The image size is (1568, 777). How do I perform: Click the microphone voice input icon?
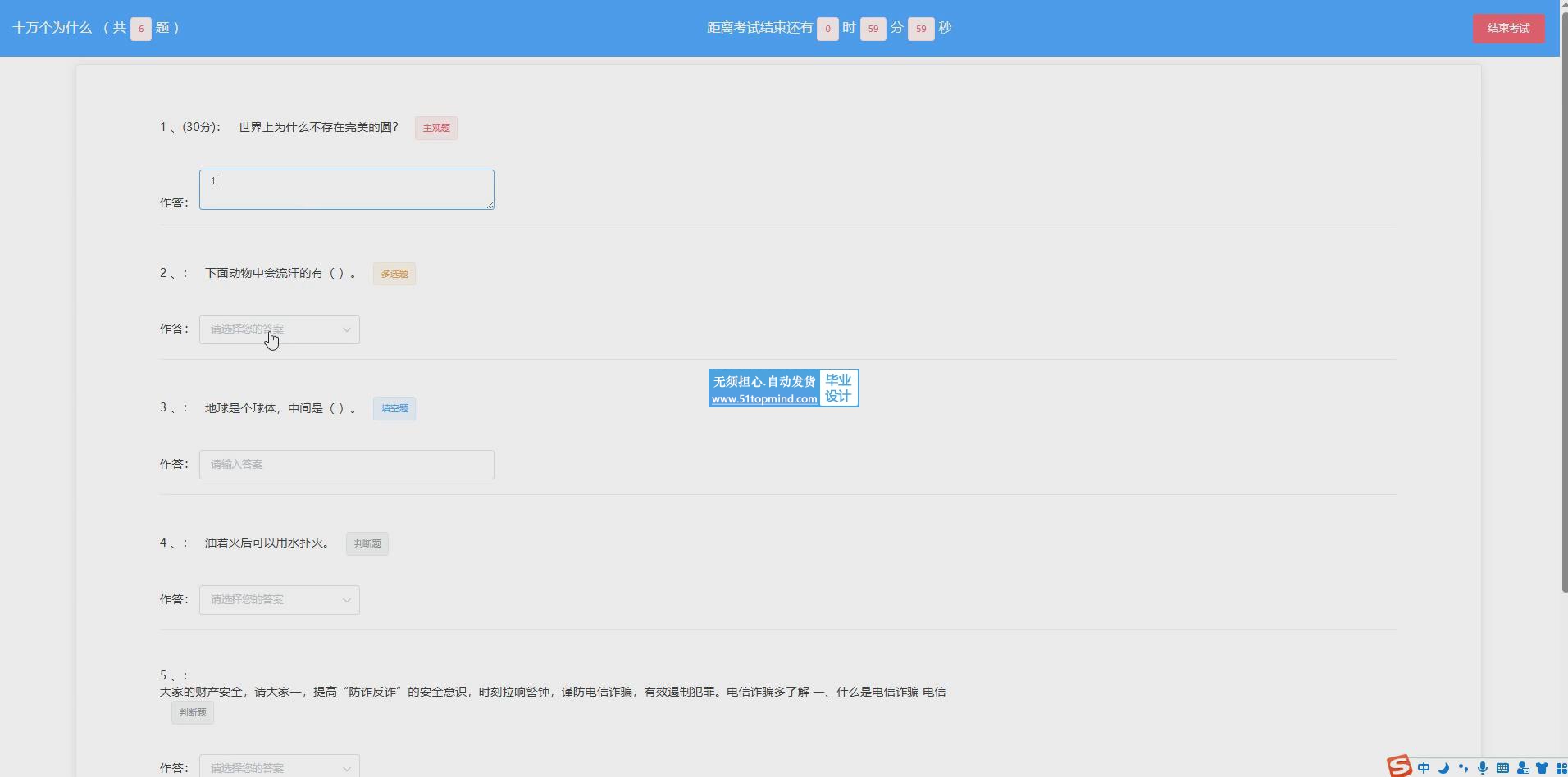(x=1483, y=768)
